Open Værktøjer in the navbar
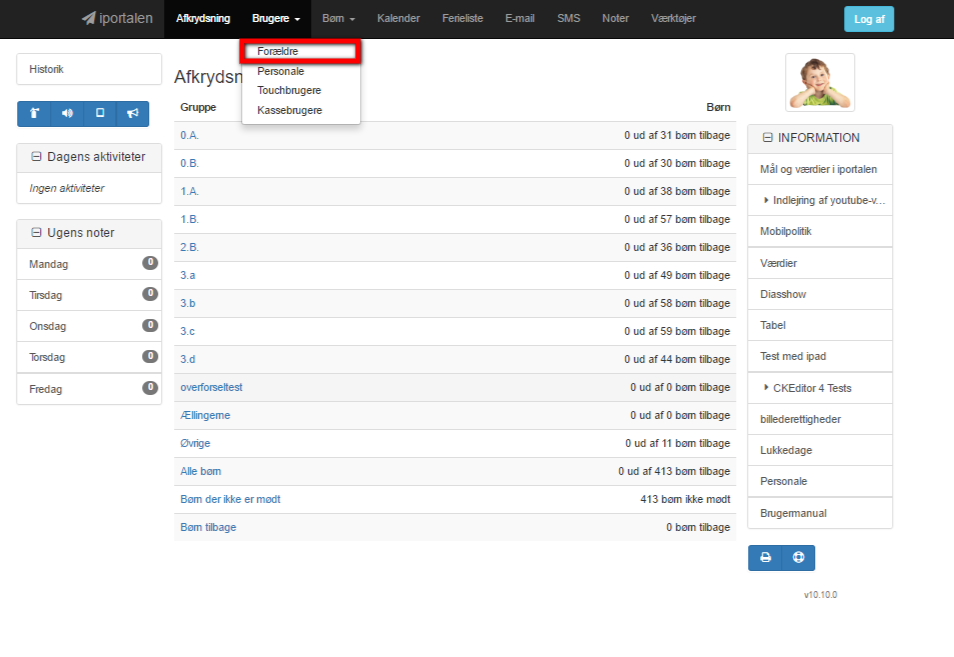The height and width of the screenshot is (657, 954). 674,19
